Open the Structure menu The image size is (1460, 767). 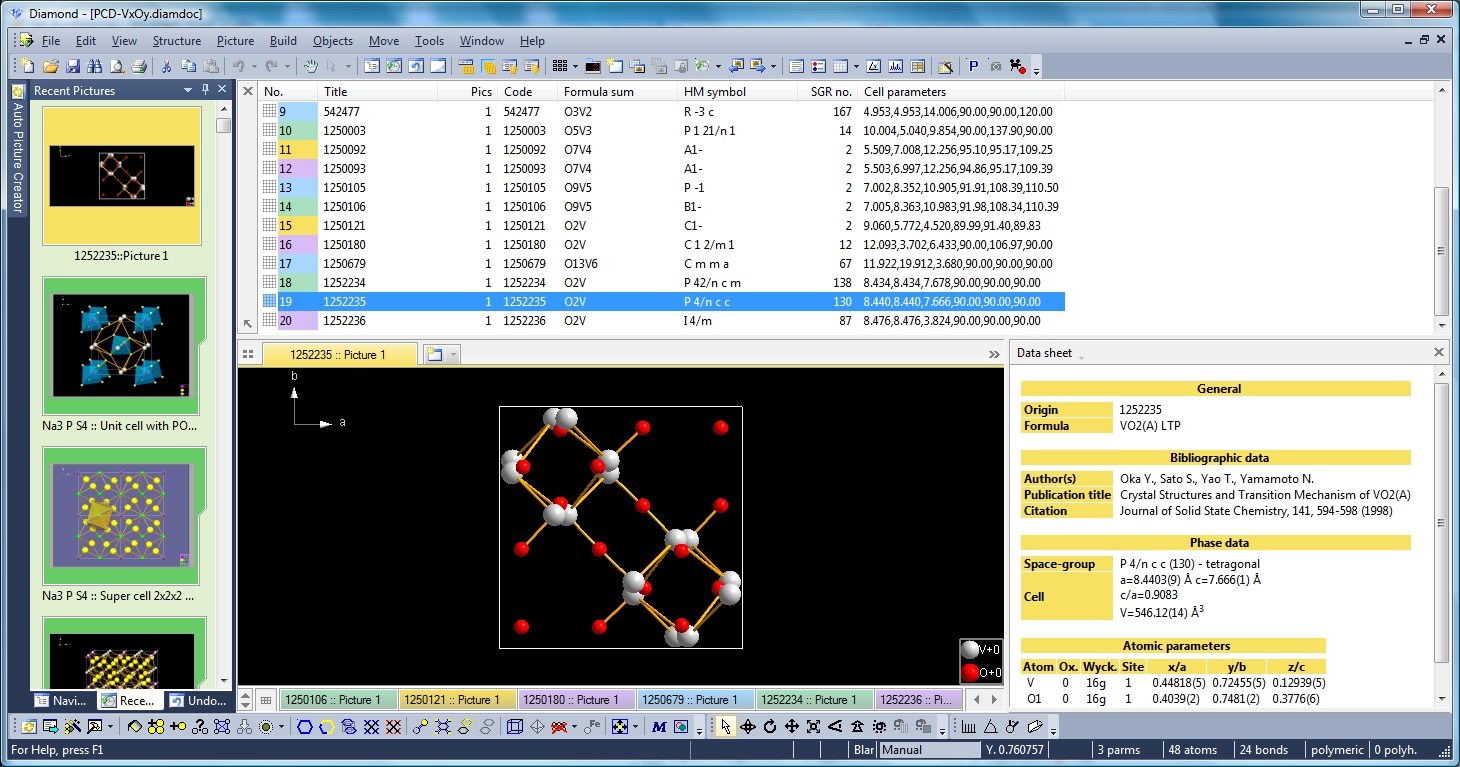(x=176, y=41)
